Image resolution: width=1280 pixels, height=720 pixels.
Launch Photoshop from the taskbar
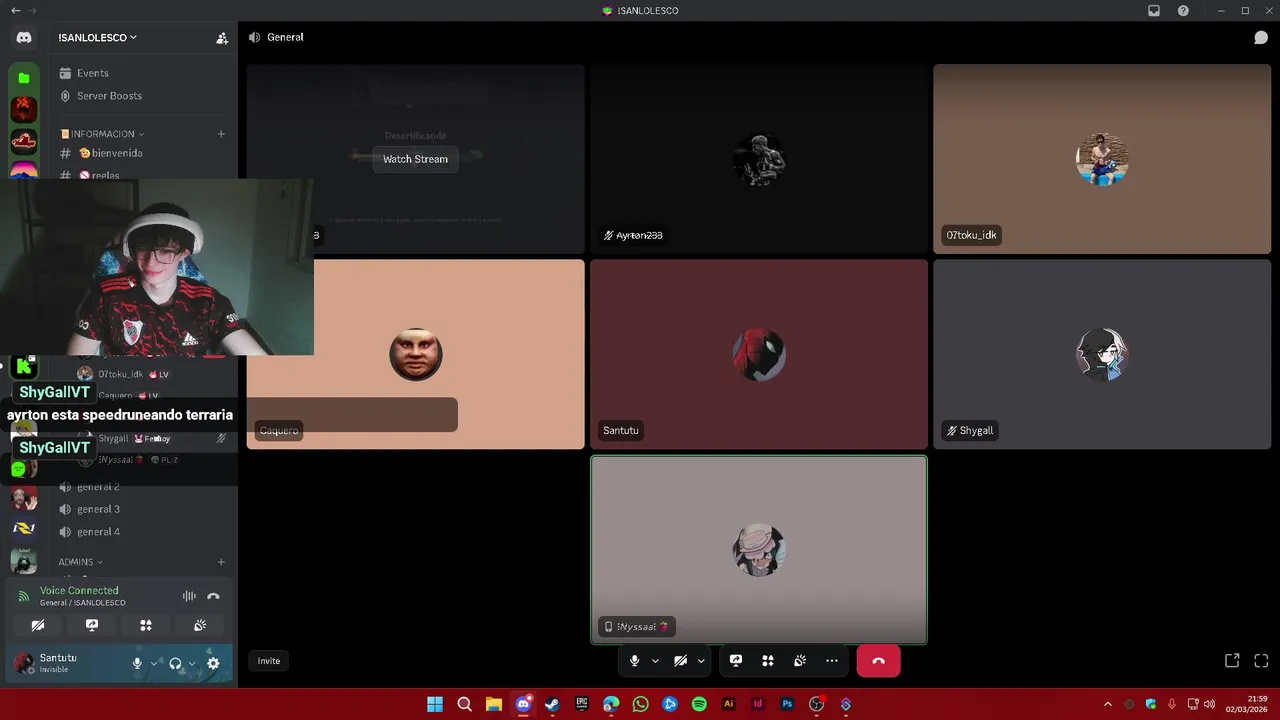tap(787, 704)
